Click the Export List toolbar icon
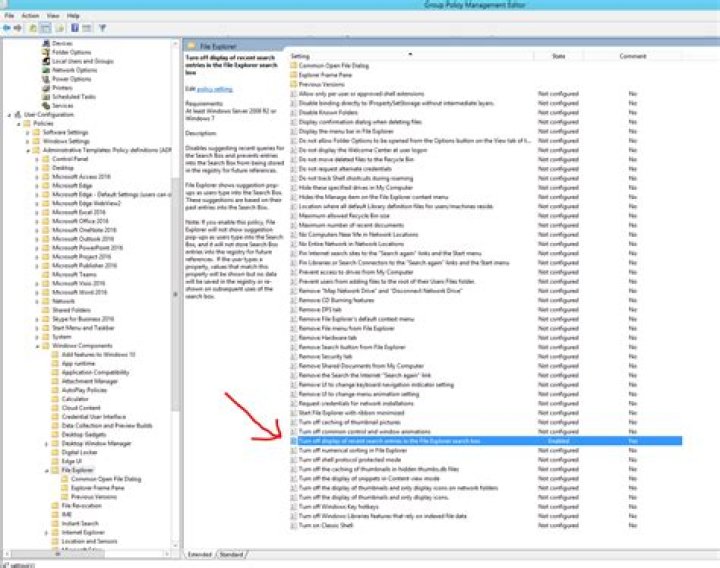 tap(60, 28)
